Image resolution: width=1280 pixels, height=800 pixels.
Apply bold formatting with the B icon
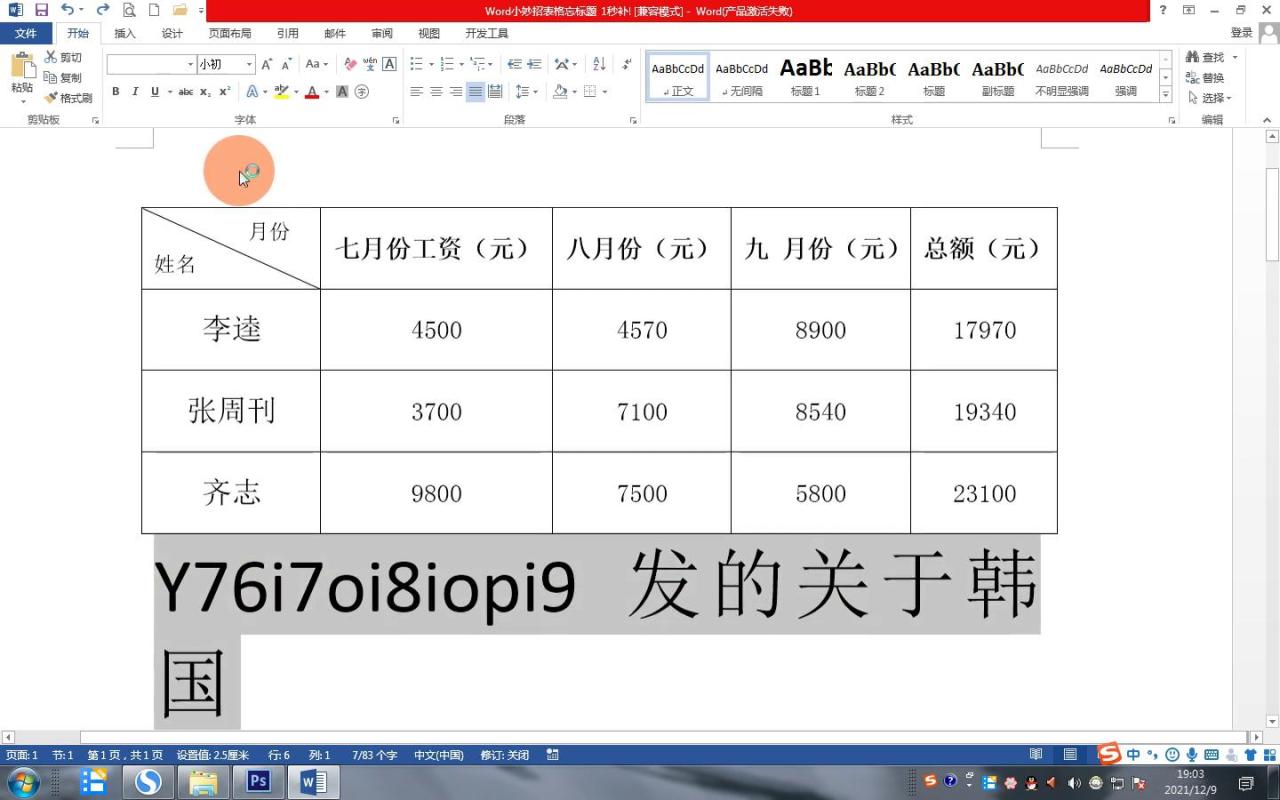[x=116, y=90]
